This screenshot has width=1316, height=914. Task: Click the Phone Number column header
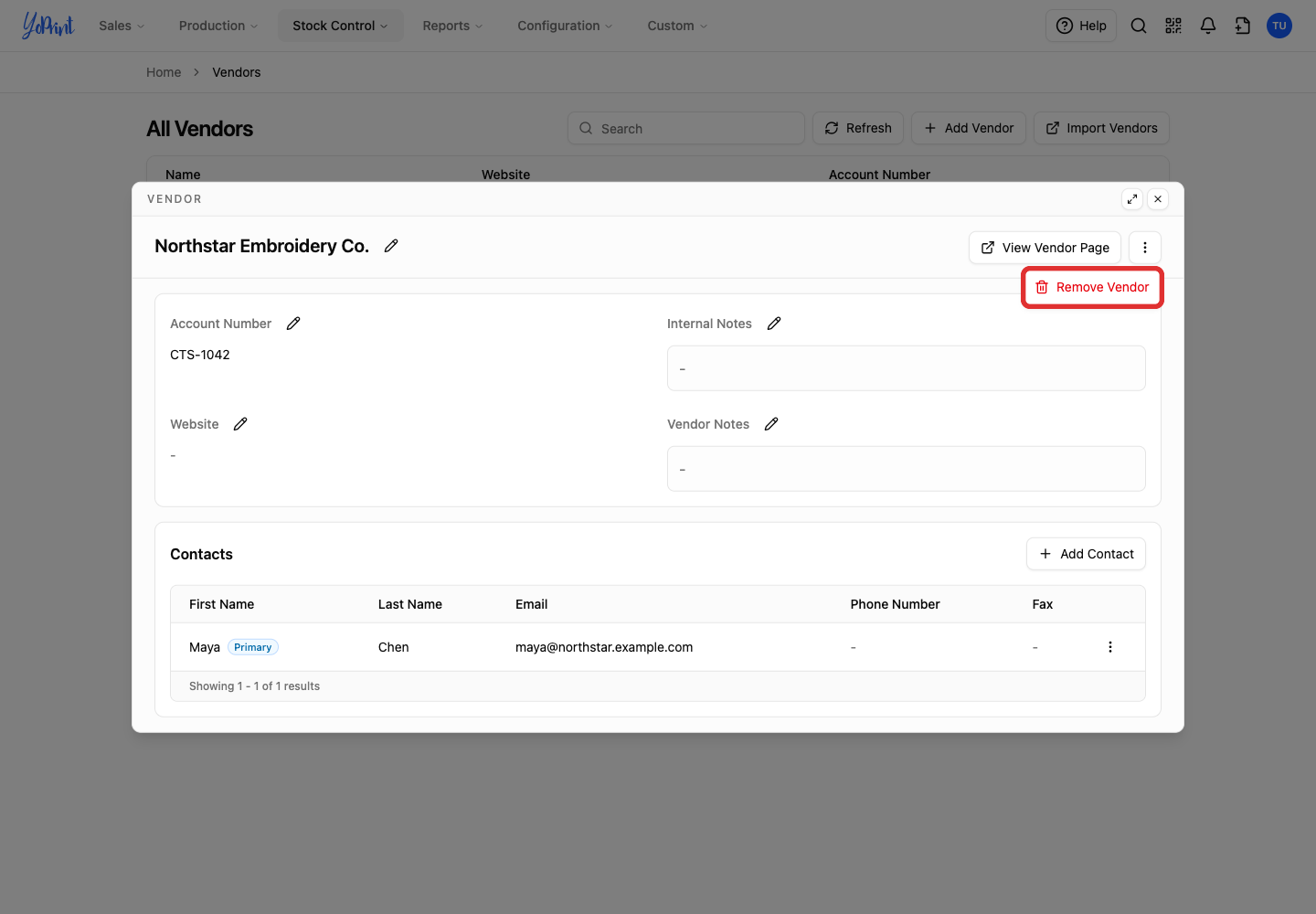tap(896, 604)
